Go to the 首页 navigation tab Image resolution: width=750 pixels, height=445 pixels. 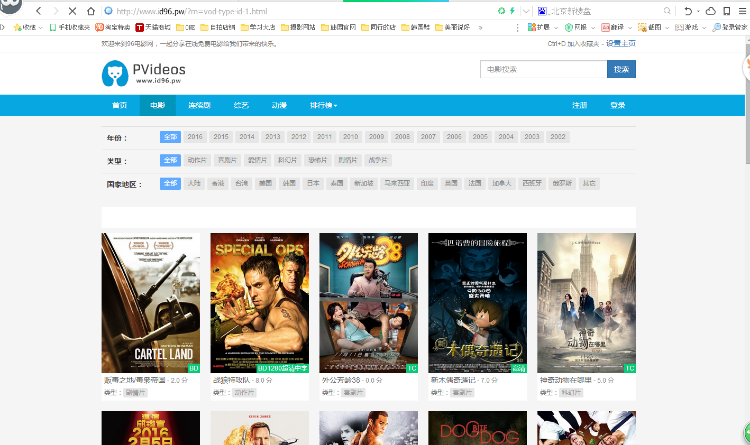pyautogui.click(x=120, y=105)
